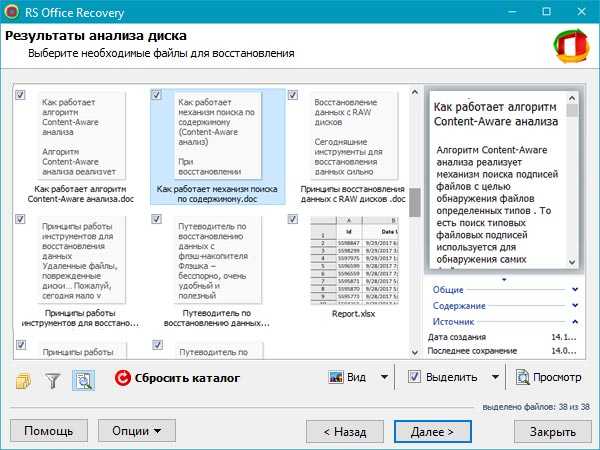Click the Выделить label
Image resolution: width=600 pixels, height=450 pixels.
coord(452,378)
